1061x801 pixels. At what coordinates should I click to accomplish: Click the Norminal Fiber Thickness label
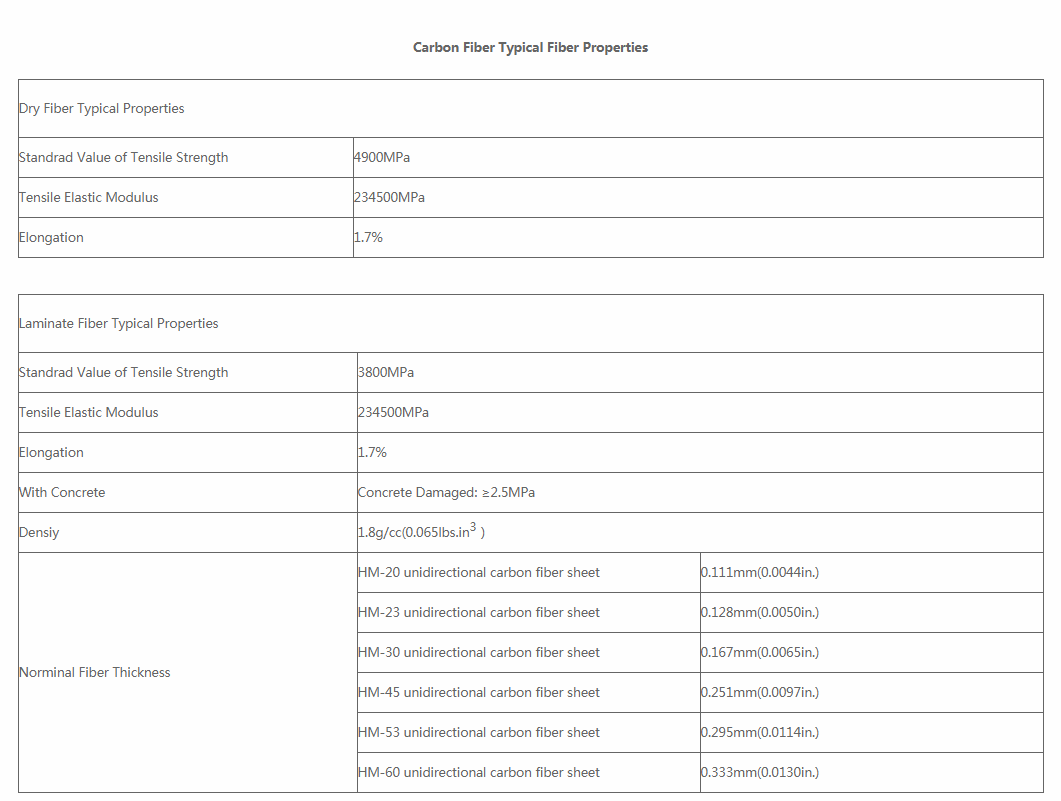95,672
